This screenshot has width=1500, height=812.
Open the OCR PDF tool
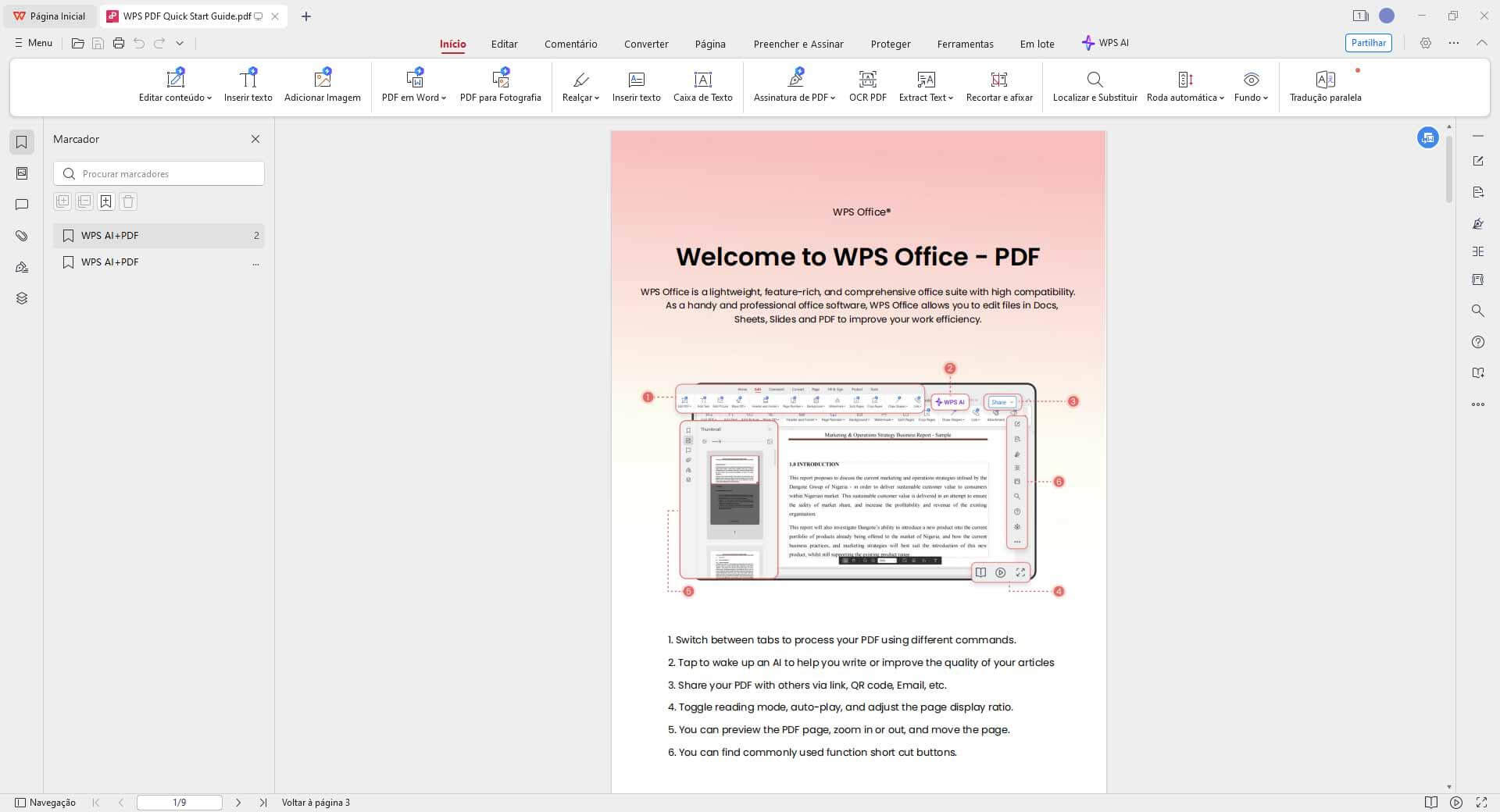pos(866,86)
